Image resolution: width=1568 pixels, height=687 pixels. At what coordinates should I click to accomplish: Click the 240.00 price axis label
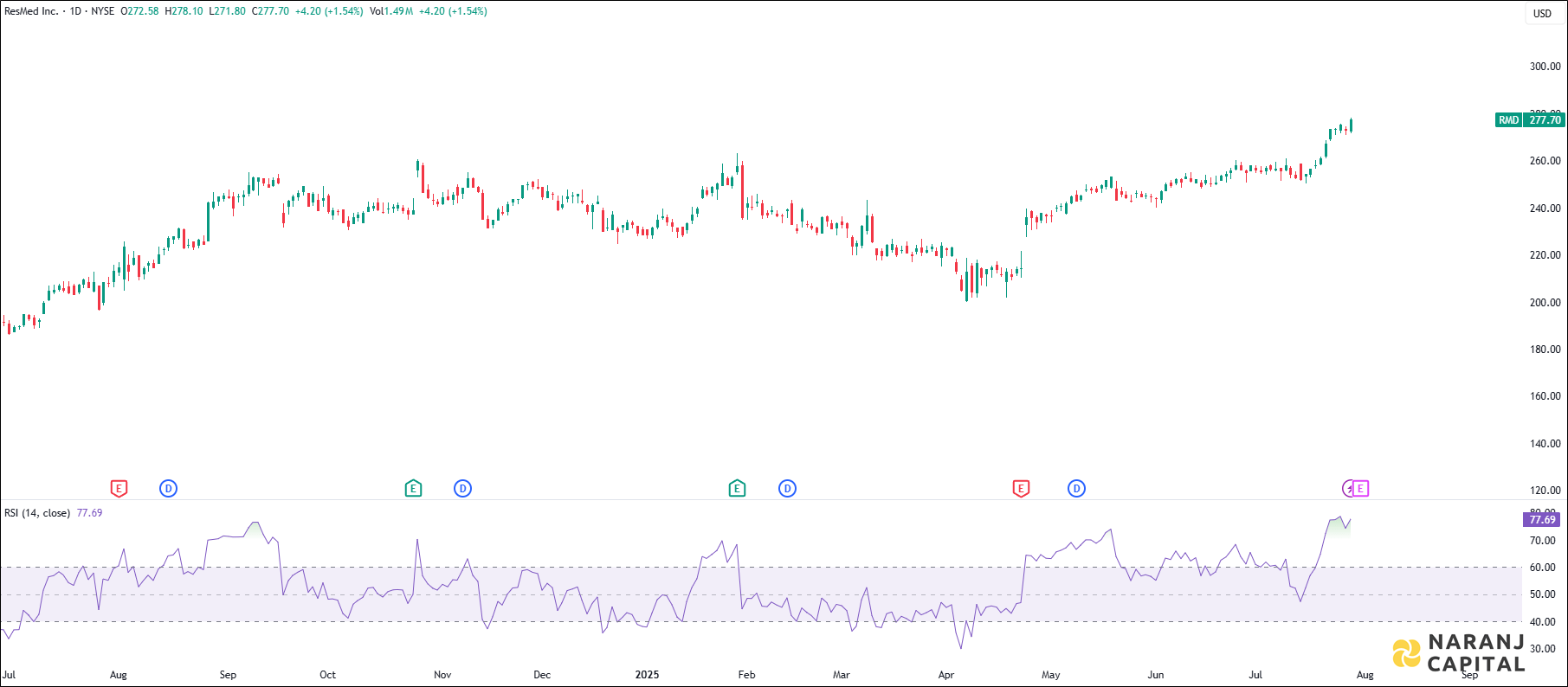(1545, 209)
